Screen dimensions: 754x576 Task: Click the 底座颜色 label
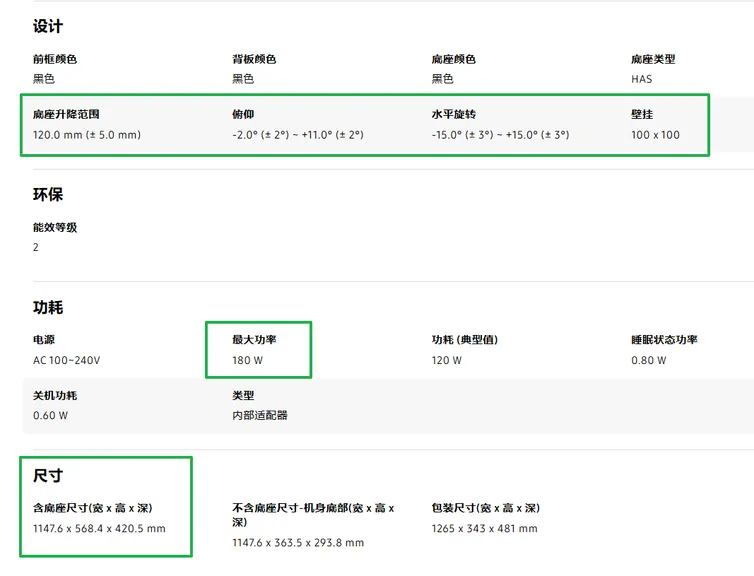coord(453,59)
